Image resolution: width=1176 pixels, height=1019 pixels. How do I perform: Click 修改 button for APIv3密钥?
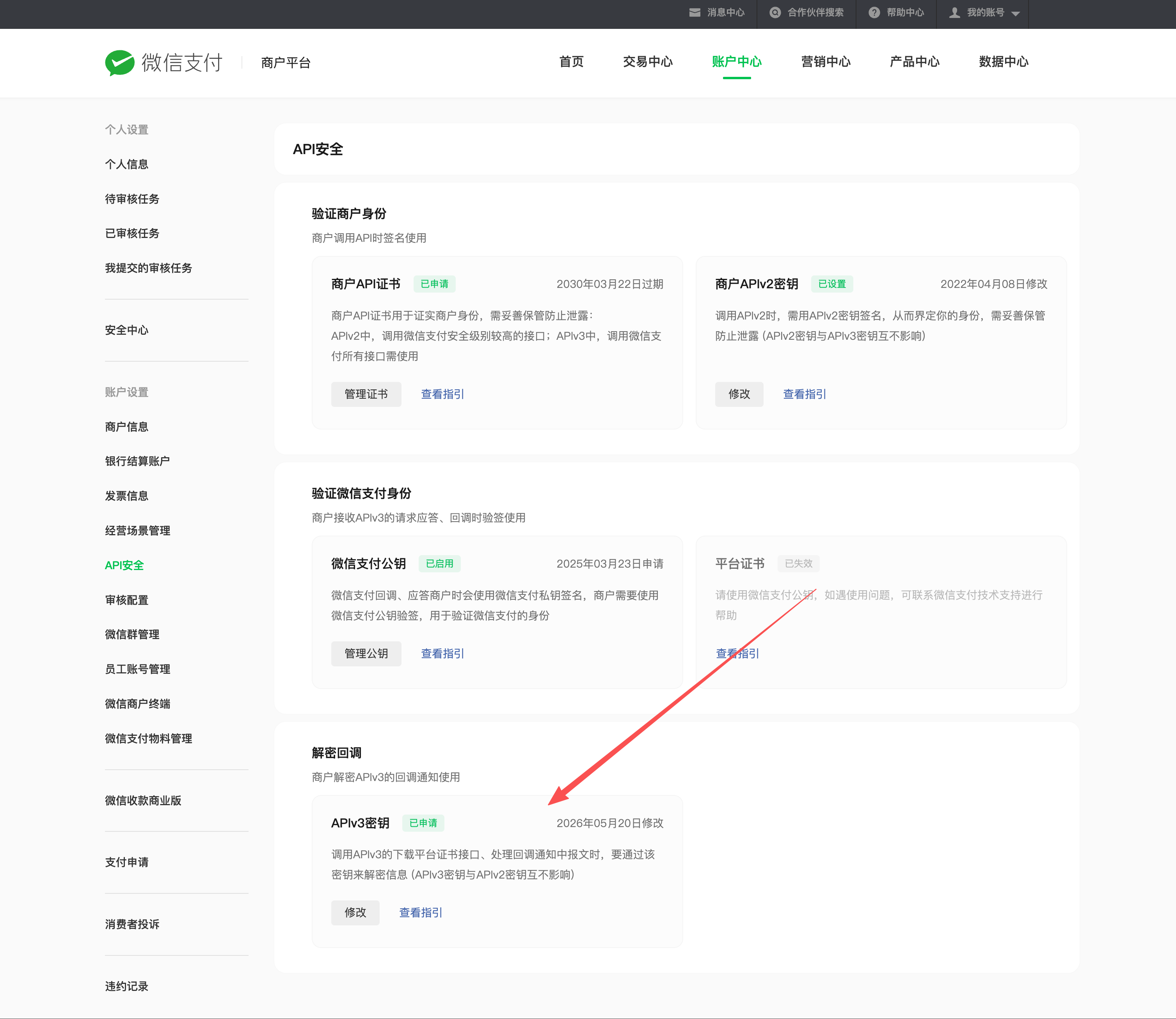355,912
